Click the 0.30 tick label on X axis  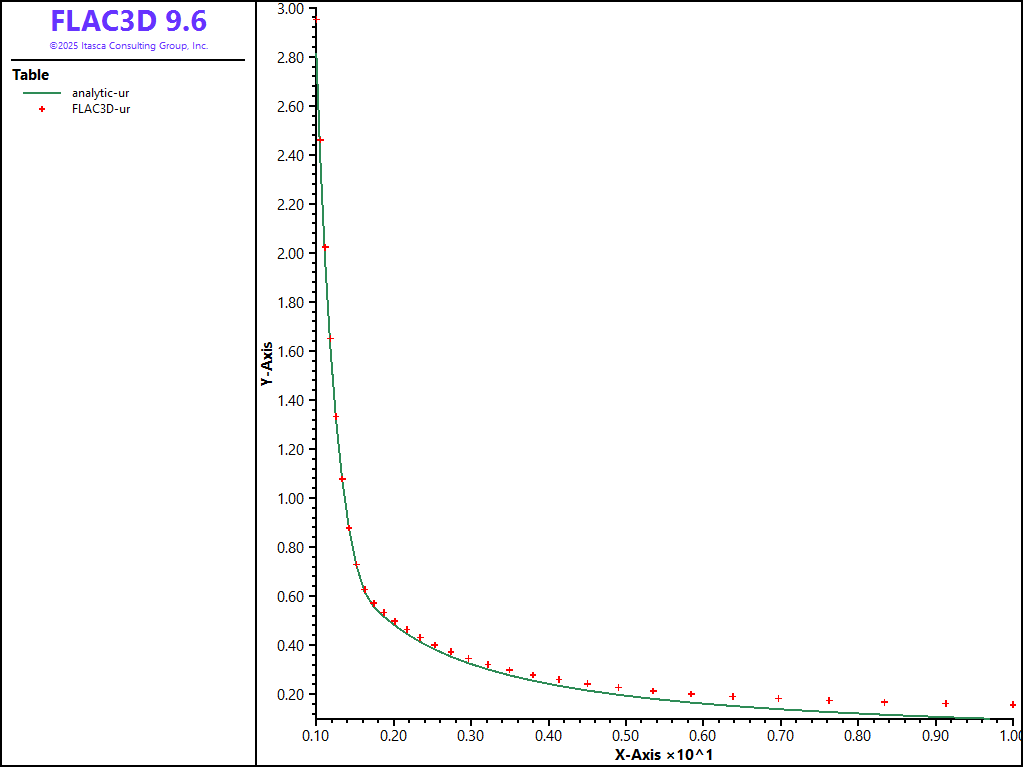coord(471,736)
